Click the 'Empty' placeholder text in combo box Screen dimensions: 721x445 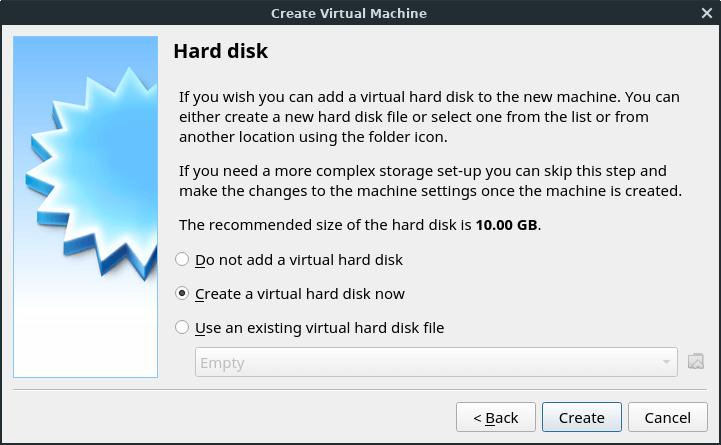[x=222, y=363]
